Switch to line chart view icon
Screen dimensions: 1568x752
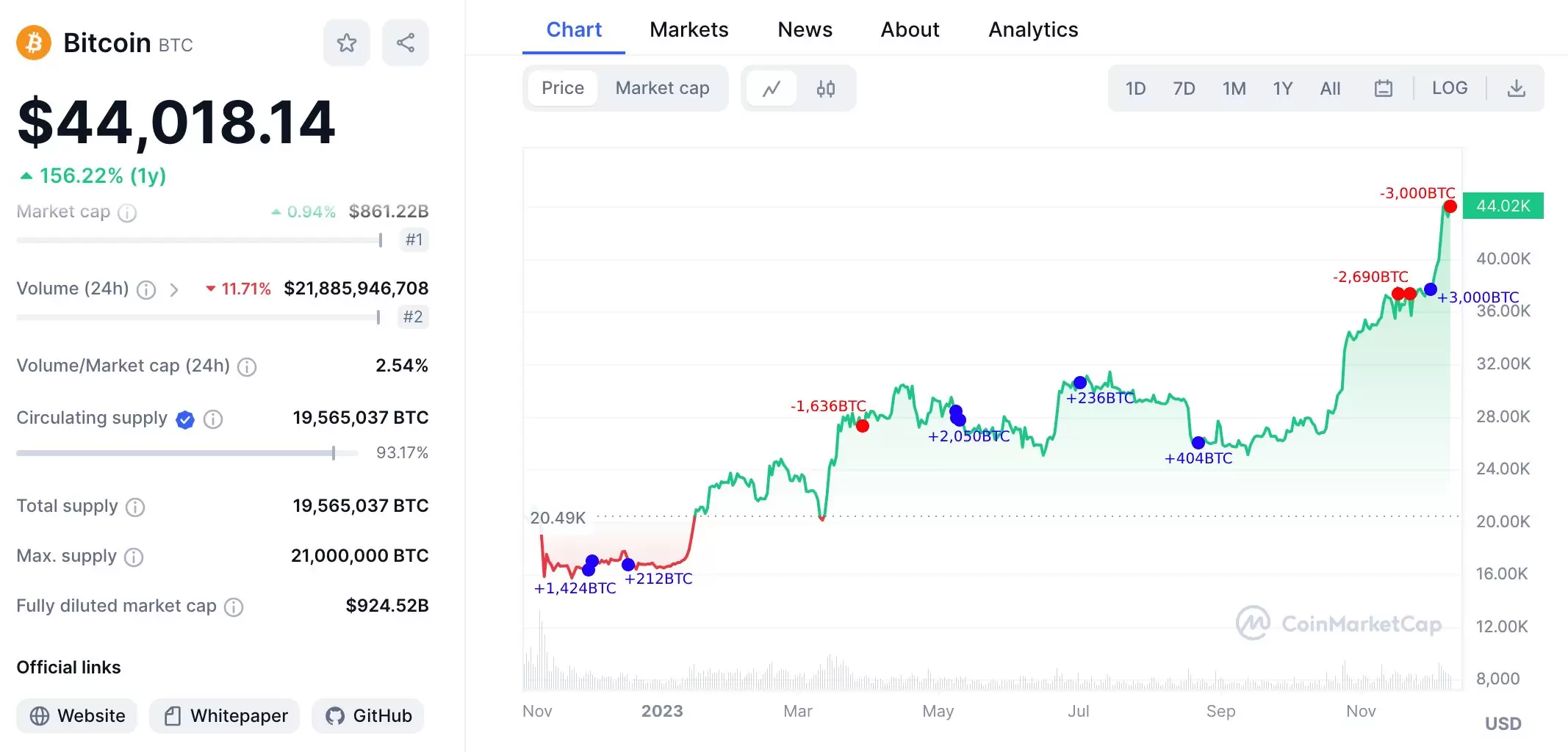[x=771, y=89]
